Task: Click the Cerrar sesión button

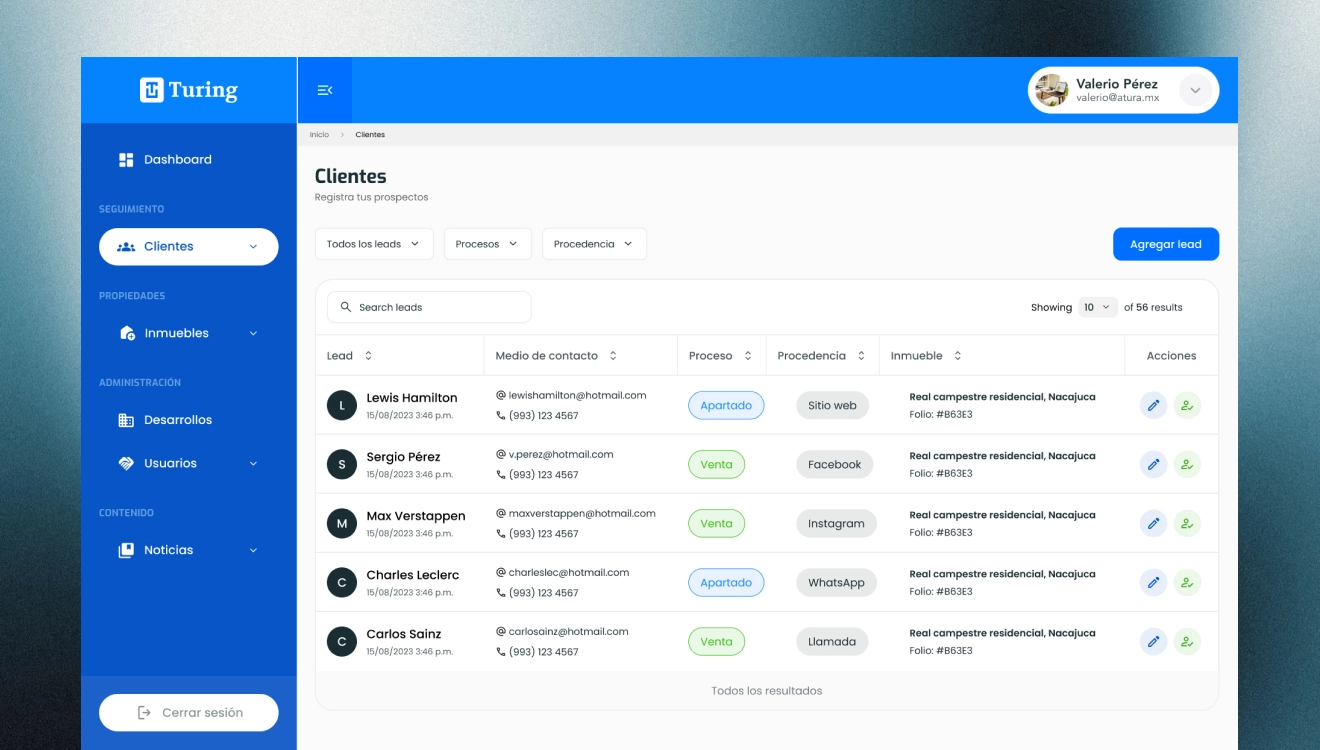Action: pyautogui.click(x=189, y=712)
